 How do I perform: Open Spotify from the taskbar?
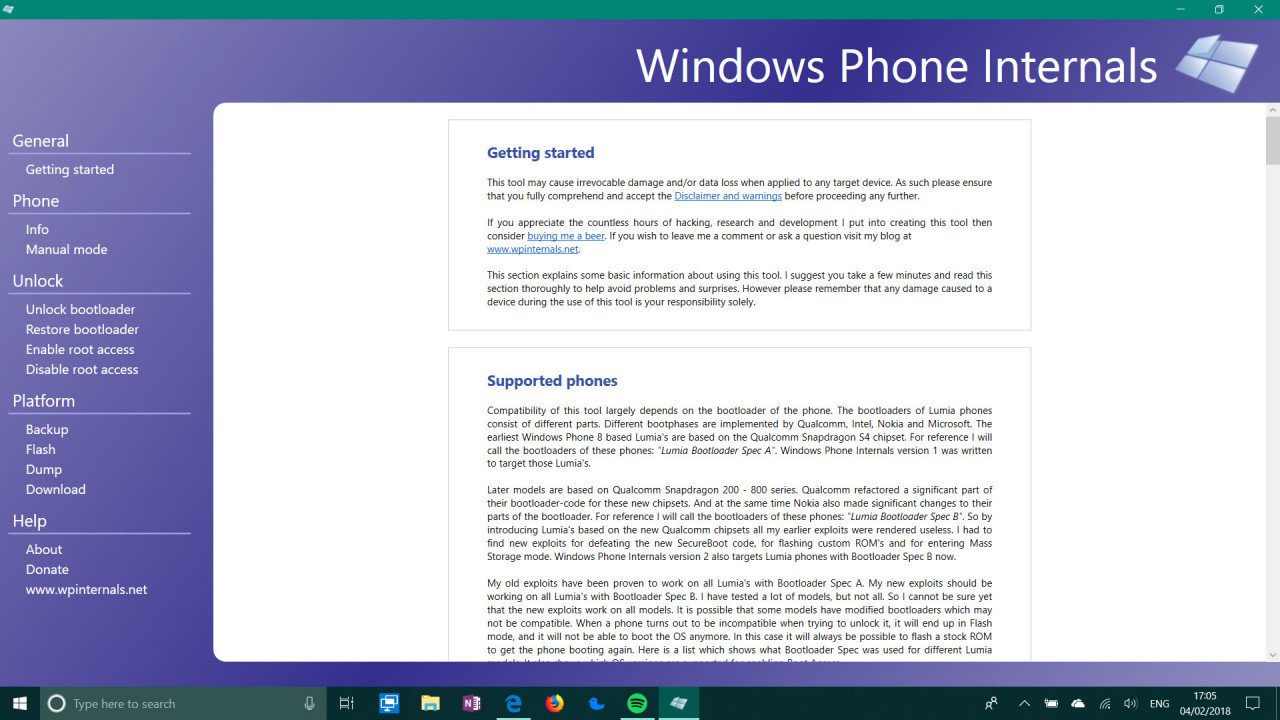(x=637, y=703)
